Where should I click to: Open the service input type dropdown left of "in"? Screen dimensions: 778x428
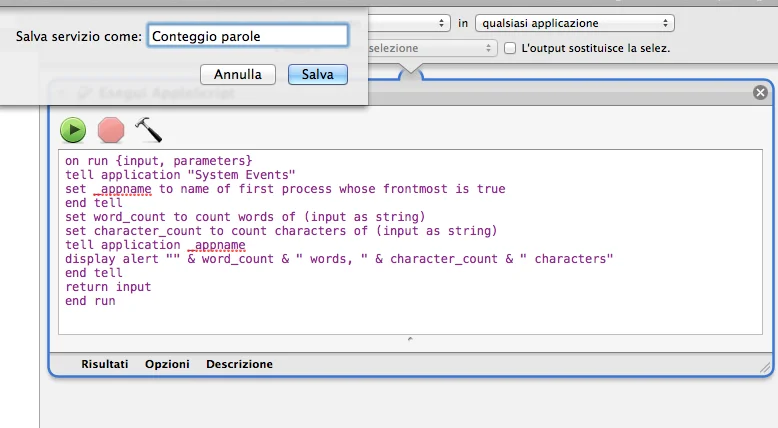tap(410, 22)
